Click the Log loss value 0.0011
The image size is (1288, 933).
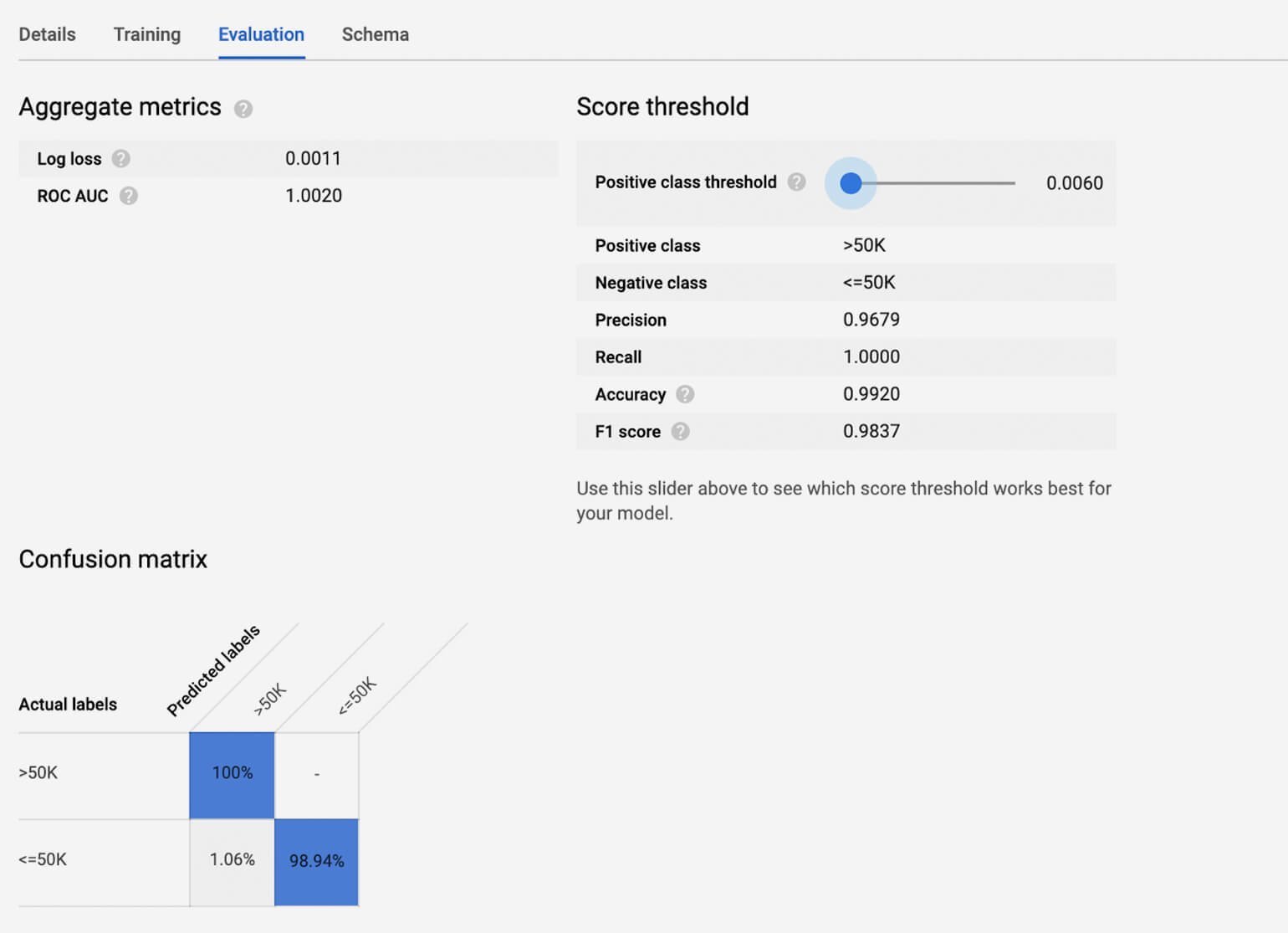click(x=313, y=159)
